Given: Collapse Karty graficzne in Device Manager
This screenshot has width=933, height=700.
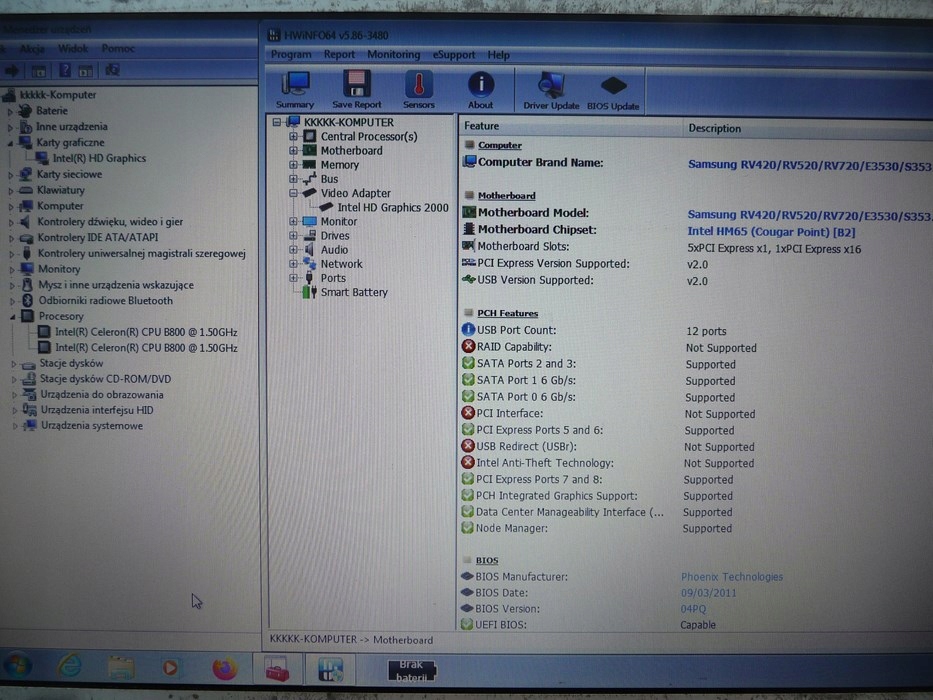Looking at the screenshot, I should (x=10, y=143).
